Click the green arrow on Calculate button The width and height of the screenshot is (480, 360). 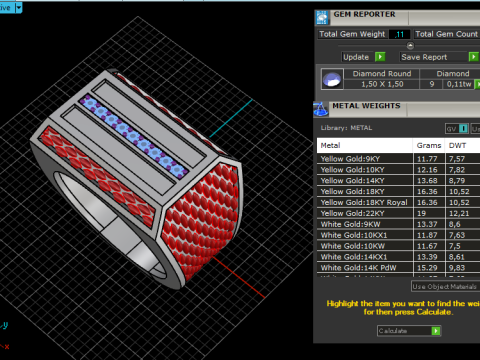click(x=436, y=331)
